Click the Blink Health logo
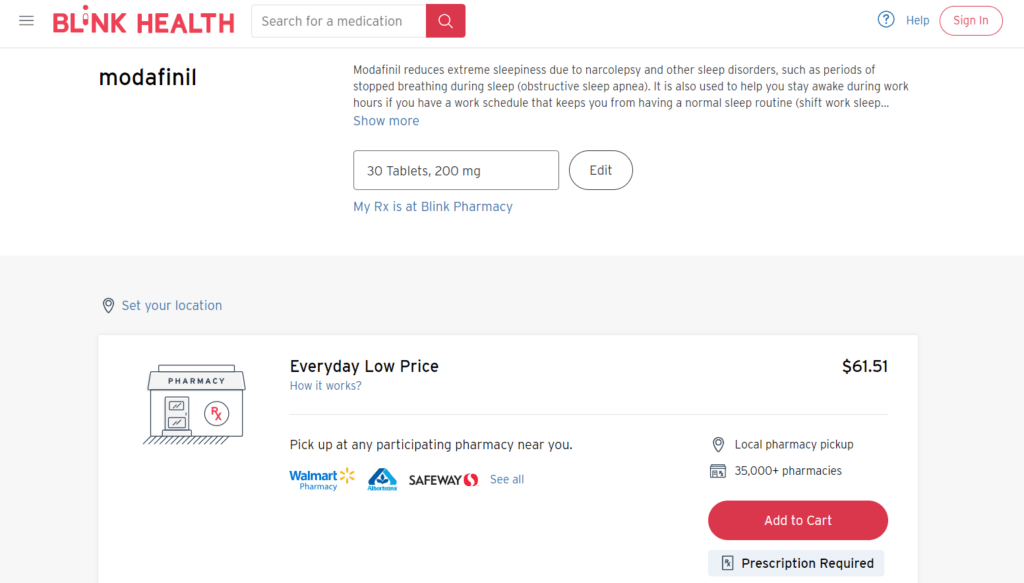The height and width of the screenshot is (583, 1024). click(x=143, y=20)
